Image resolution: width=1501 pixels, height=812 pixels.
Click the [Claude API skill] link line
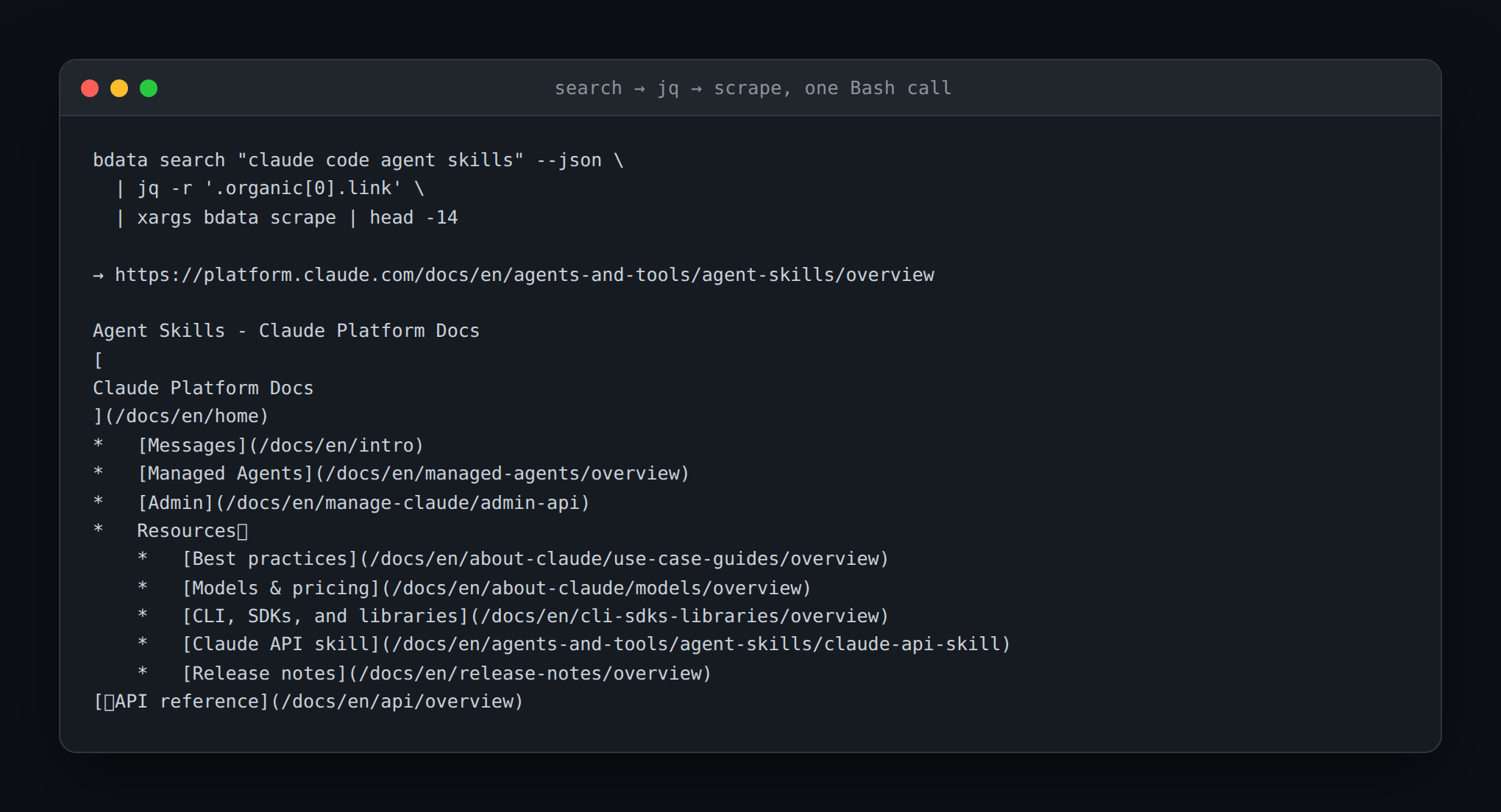click(575, 644)
